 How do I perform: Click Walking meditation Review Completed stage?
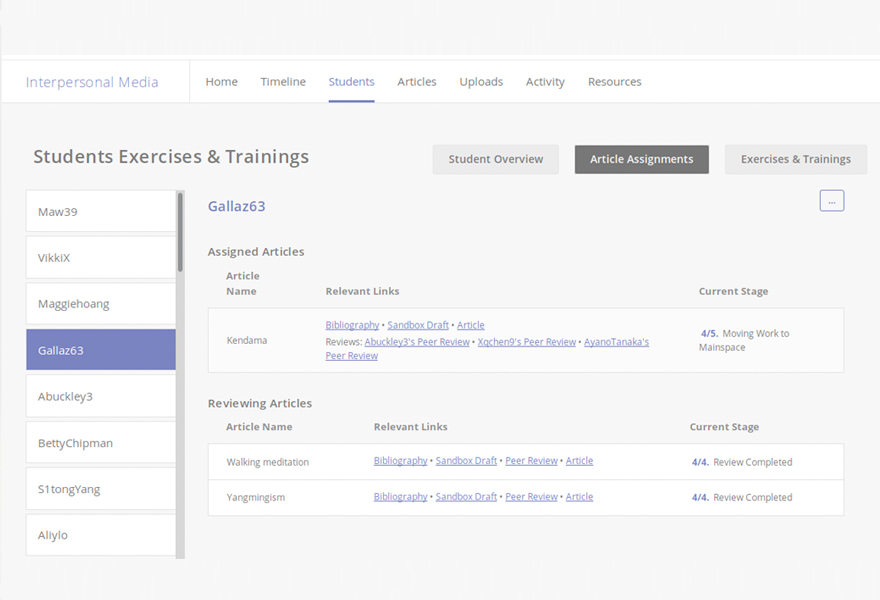742,462
